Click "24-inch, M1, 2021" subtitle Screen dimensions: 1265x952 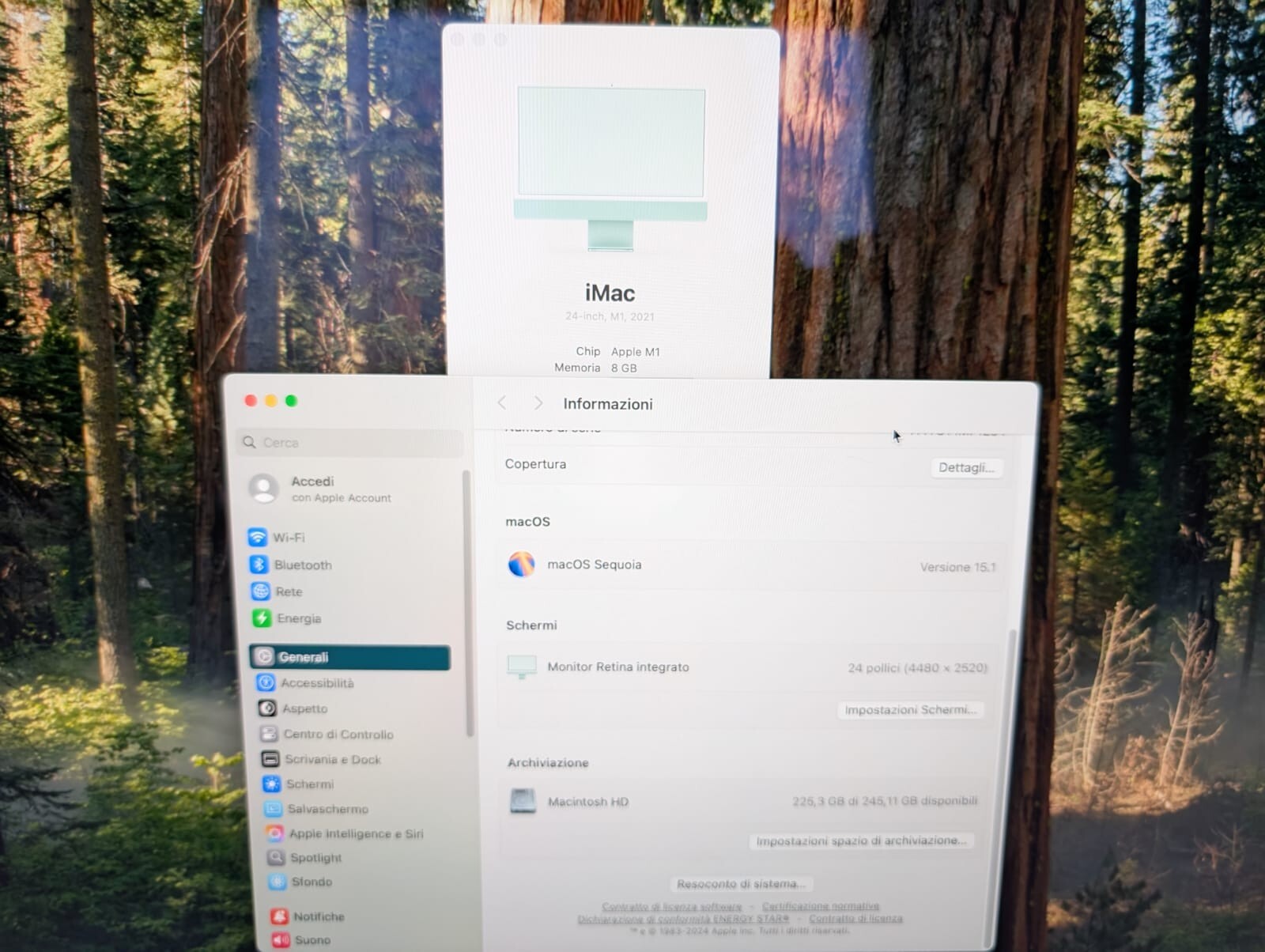pyautogui.click(x=610, y=316)
